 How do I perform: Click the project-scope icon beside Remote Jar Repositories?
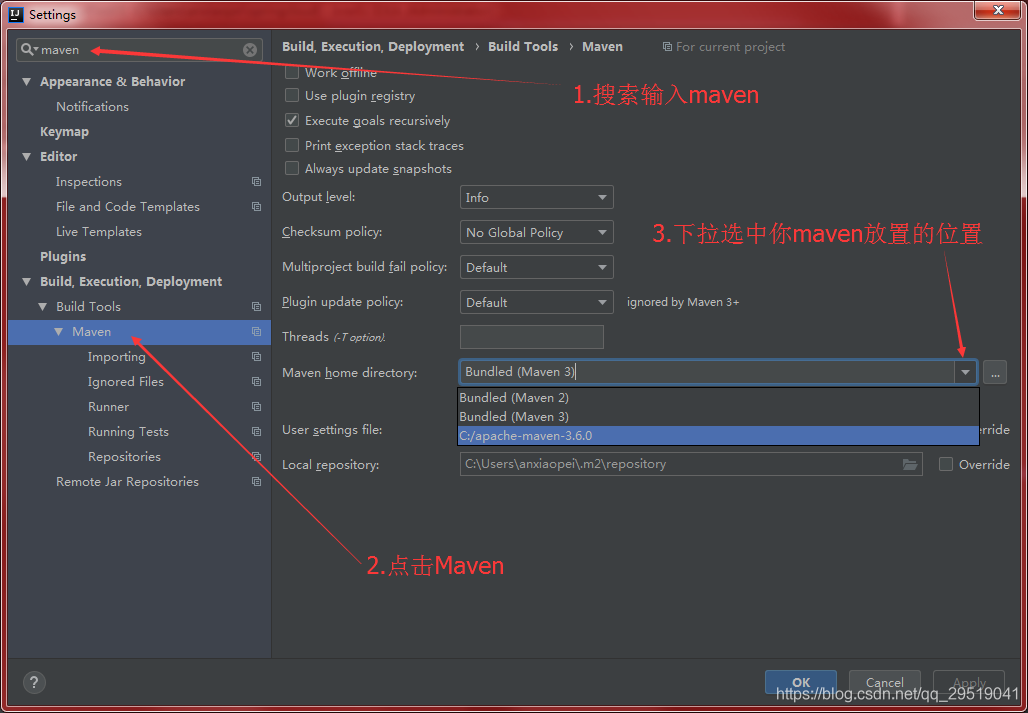(256, 482)
